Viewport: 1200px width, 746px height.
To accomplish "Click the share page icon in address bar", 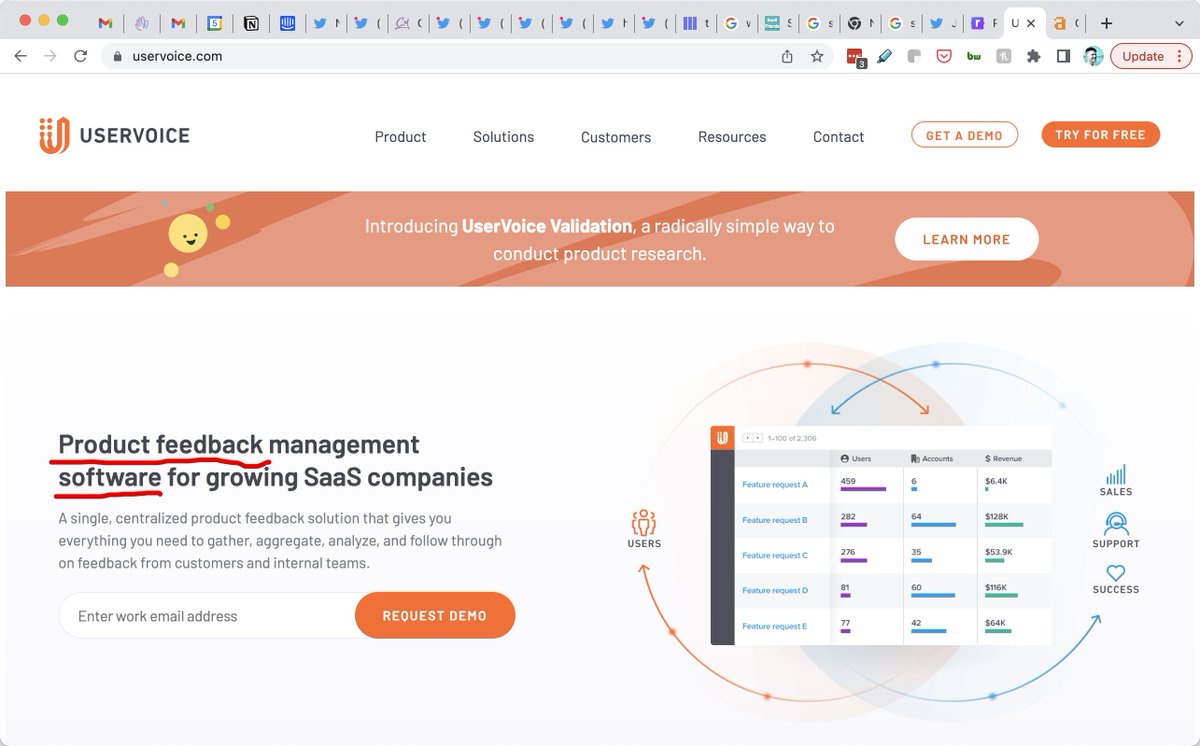I will click(787, 57).
